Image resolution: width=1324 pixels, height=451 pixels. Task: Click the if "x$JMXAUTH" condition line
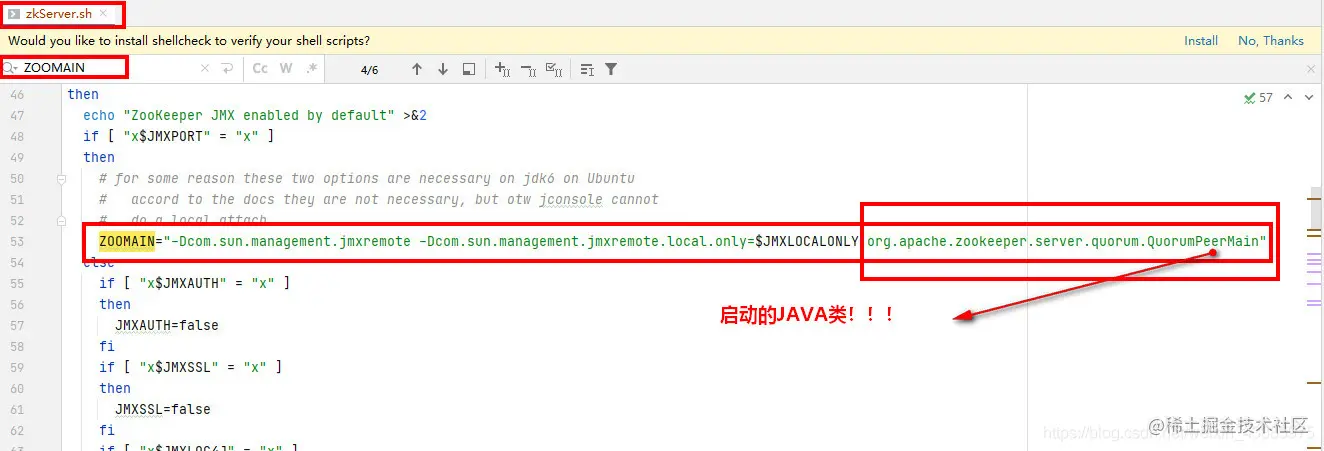tap(194, 283)
